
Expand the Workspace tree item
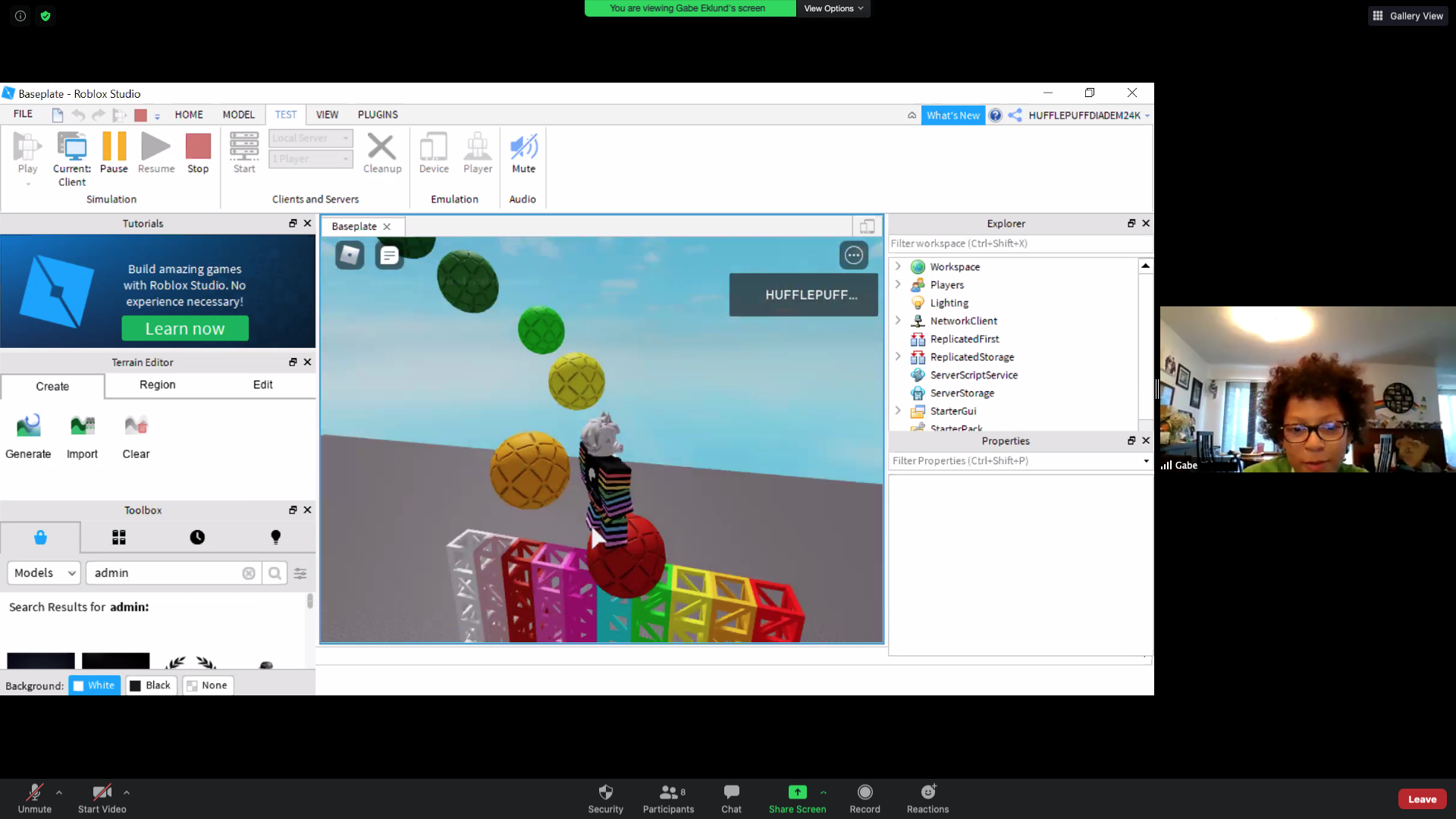[898, 266]
